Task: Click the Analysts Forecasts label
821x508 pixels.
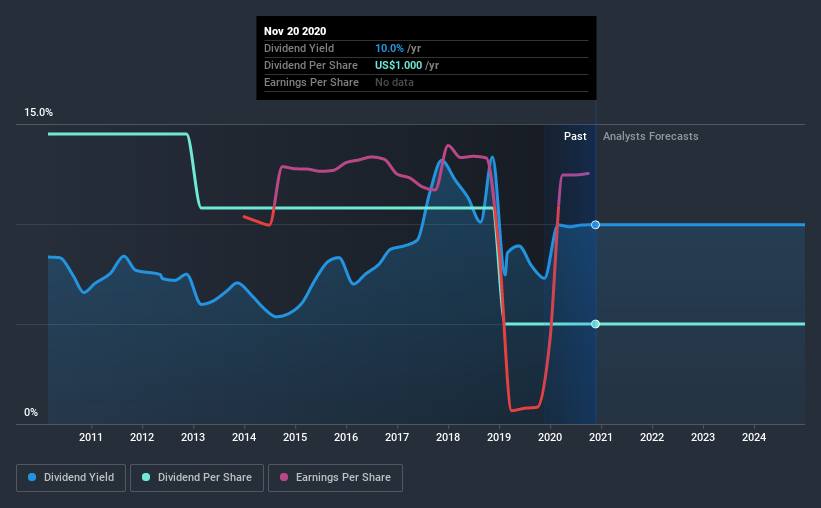Action: (650, 136)
